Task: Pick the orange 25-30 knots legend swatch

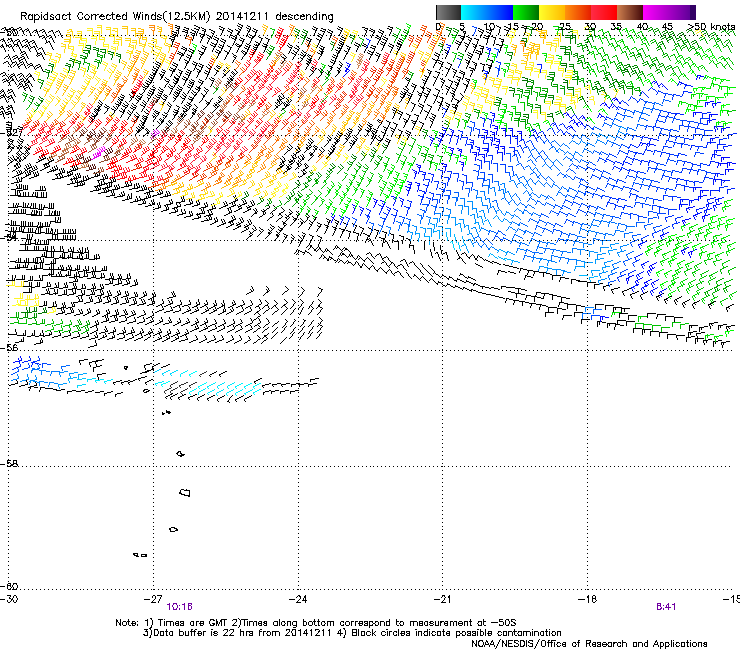Action: pos(578,12)
